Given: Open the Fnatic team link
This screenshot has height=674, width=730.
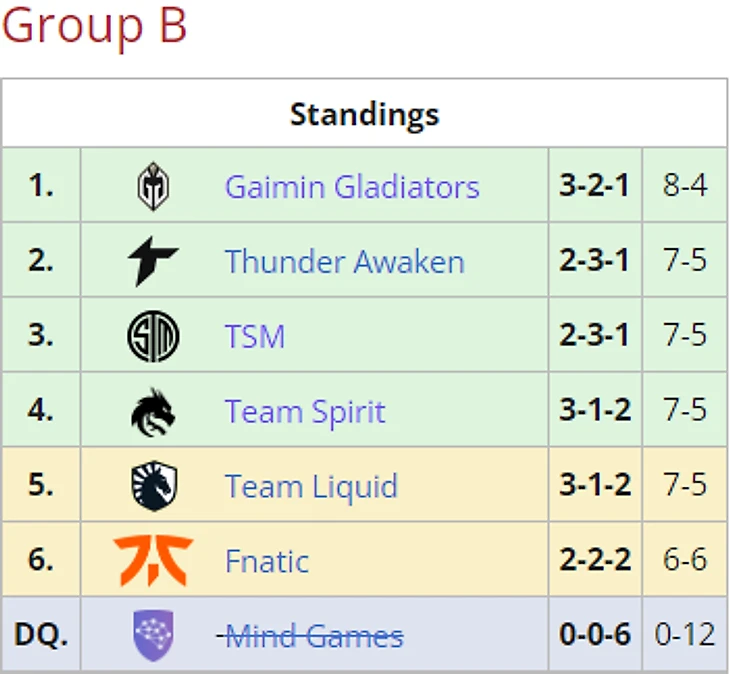Looking at the screenshot, I should click(x=267, y=561).
